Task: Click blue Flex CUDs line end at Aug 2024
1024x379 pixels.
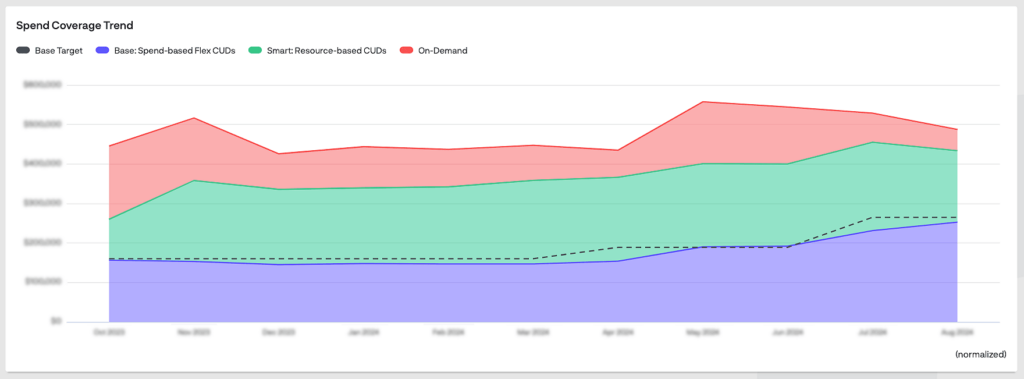Action: pos(957,222)
